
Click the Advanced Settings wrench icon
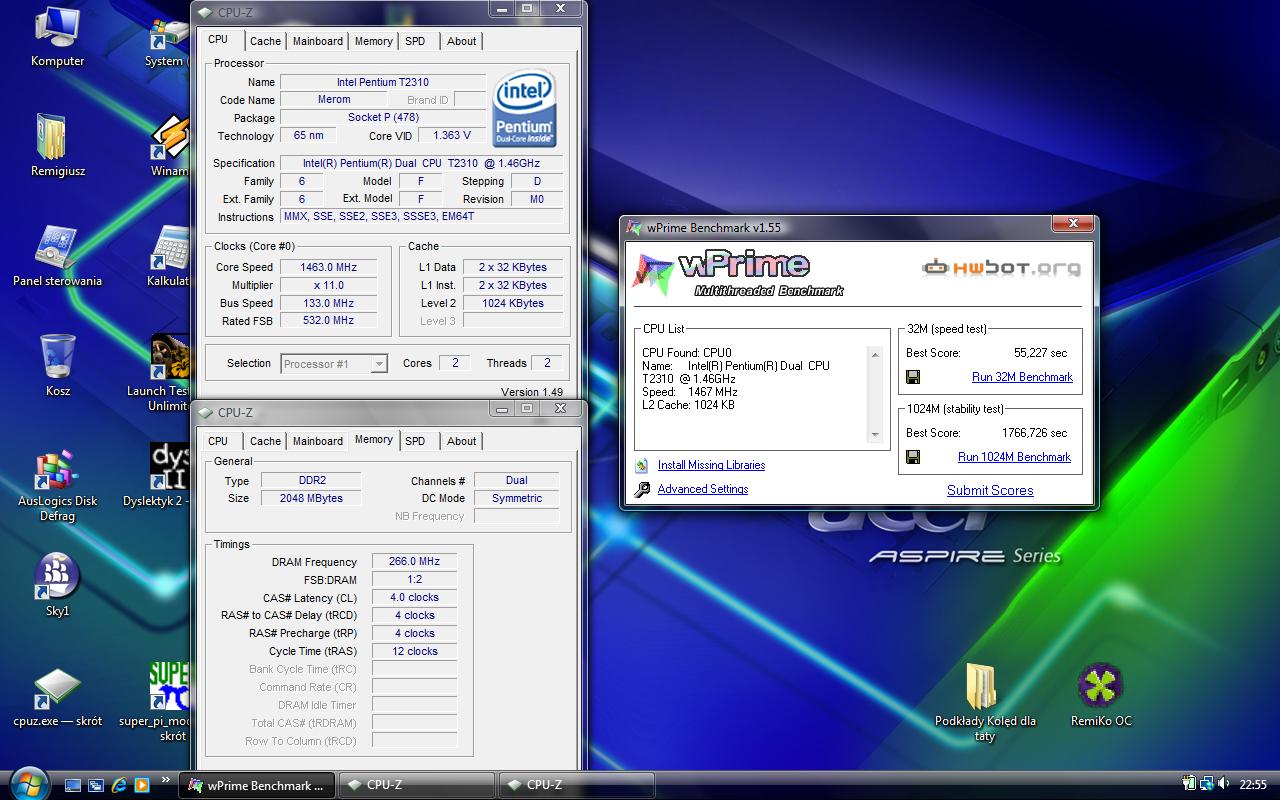pos(641,489)
